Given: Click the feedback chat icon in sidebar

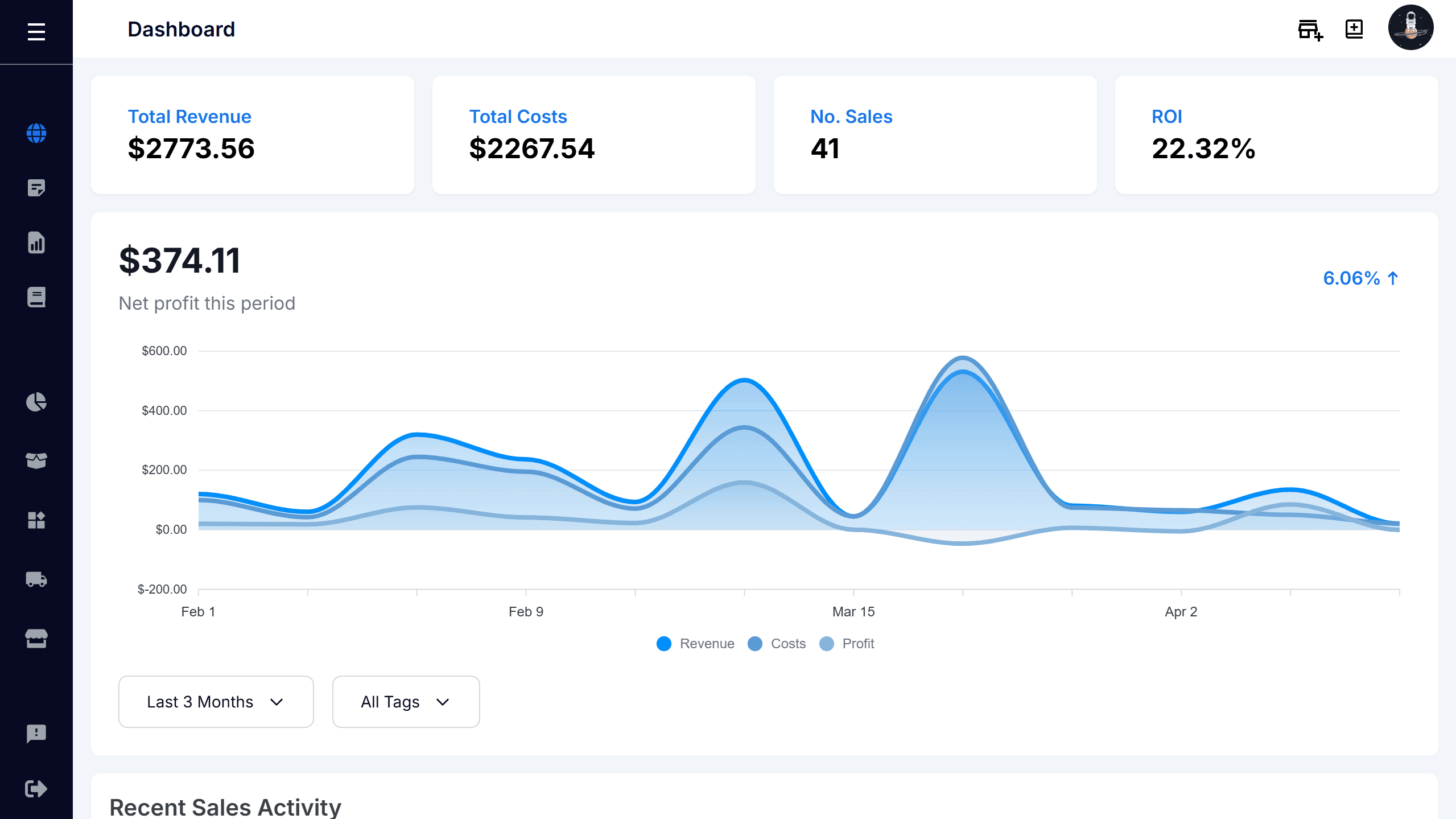Looking at the screenshot, I should (36, 732).
